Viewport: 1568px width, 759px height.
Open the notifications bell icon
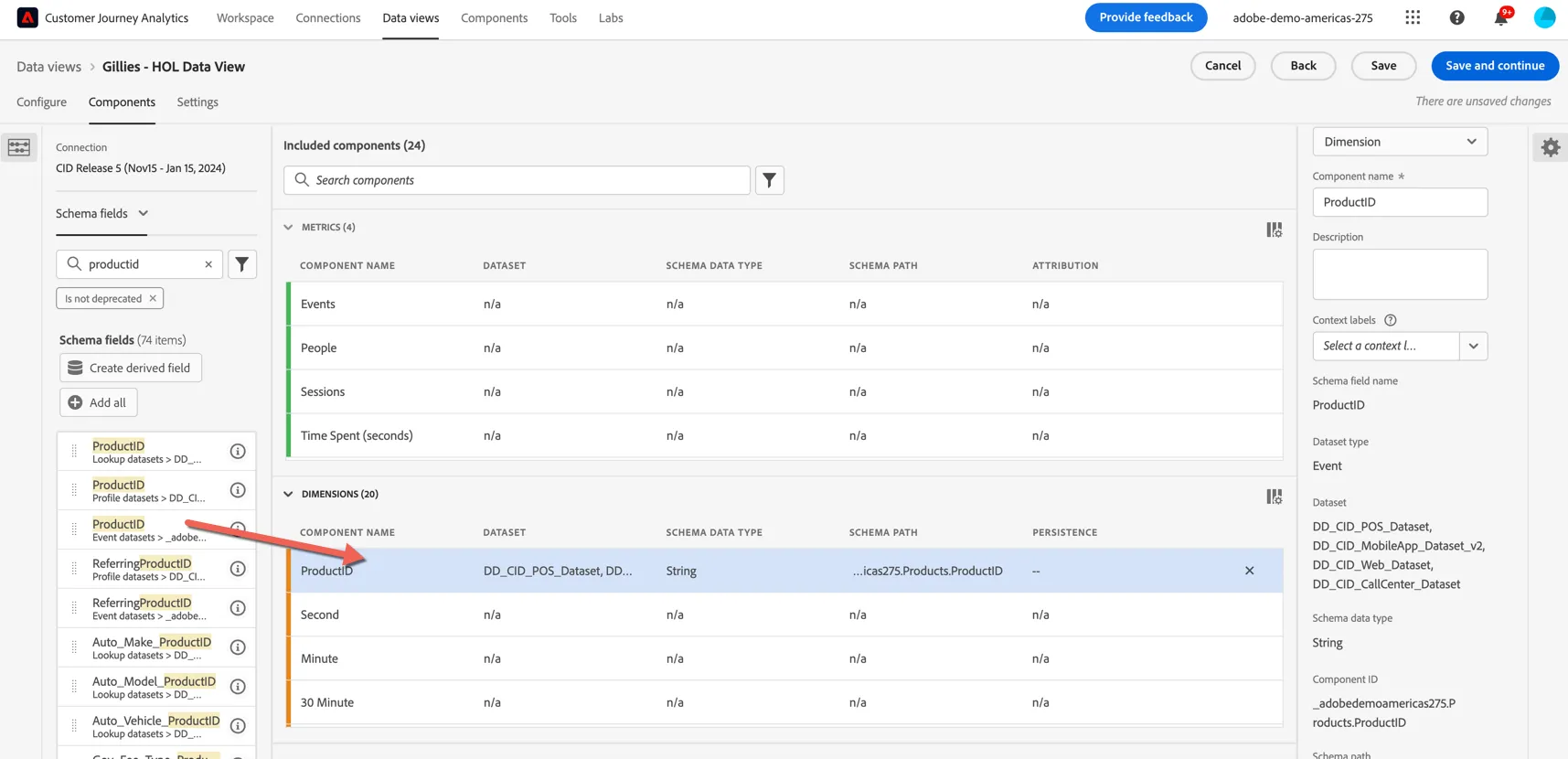1501,17
